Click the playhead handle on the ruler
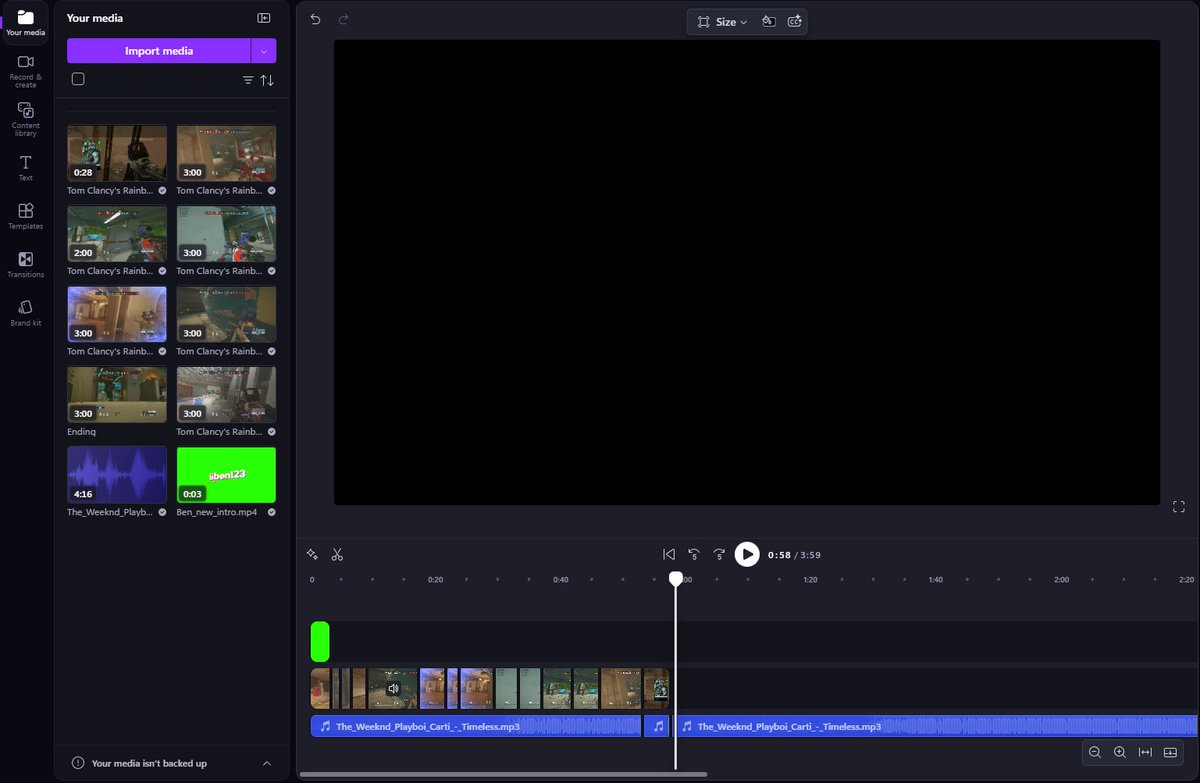This screenshot has width=1200, height=783. (x=676, y=578)
